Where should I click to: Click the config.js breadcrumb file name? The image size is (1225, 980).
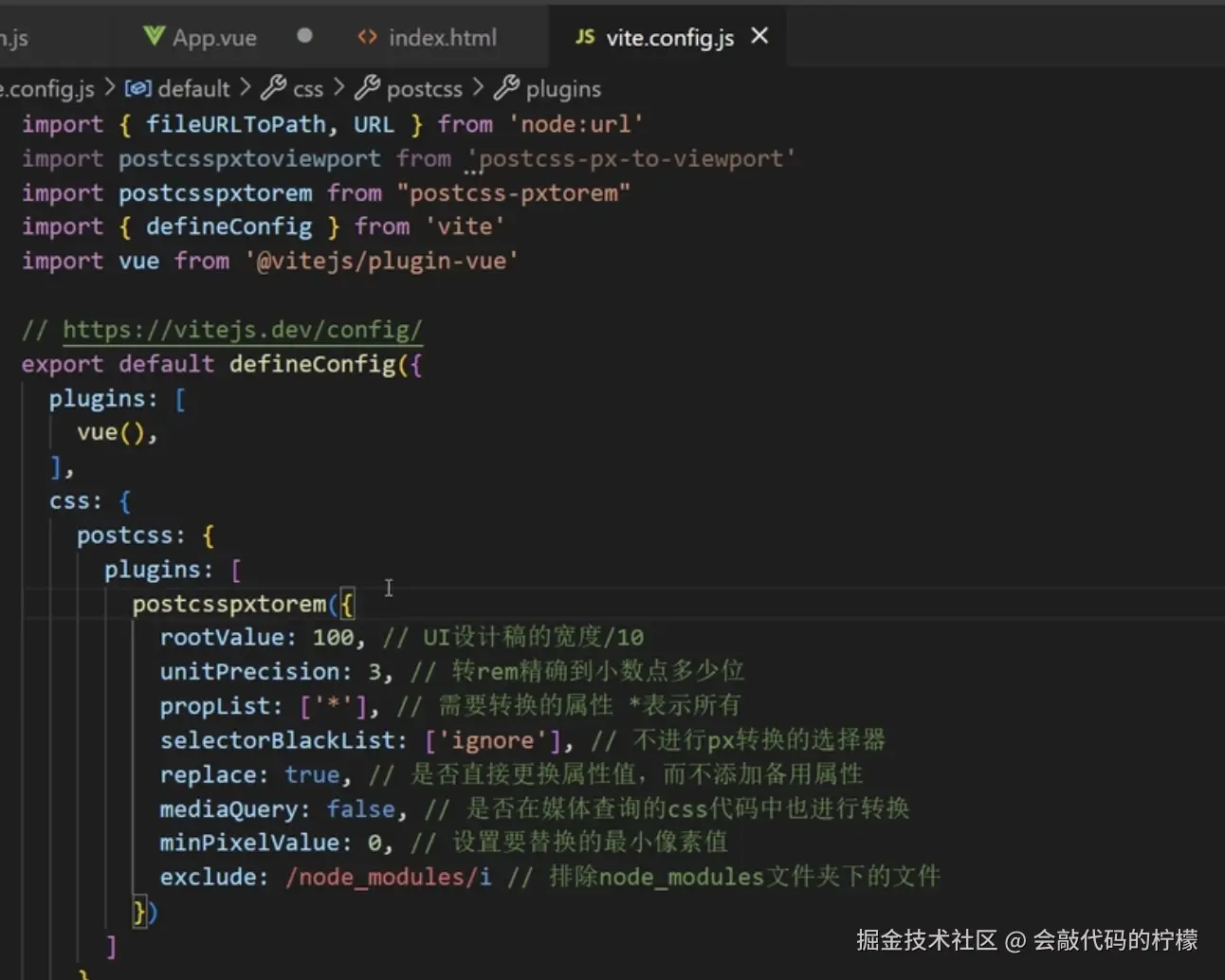coord(47,89)
